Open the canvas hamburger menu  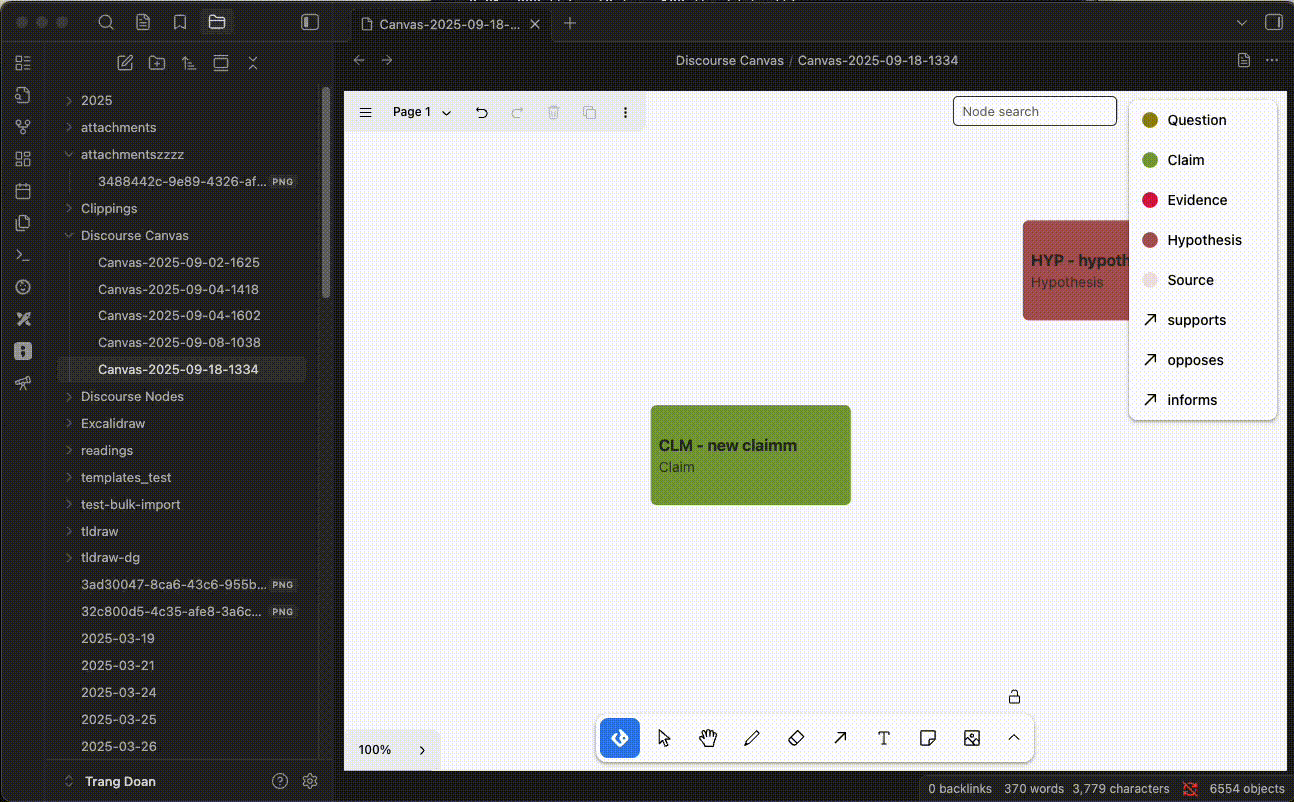(x=365, y=112)
